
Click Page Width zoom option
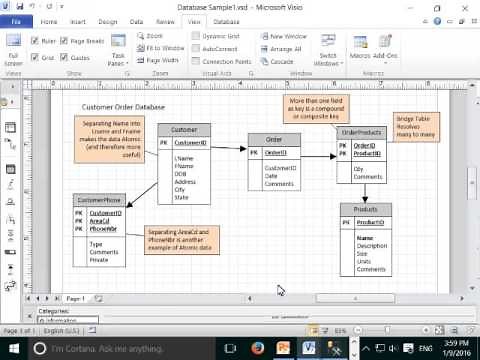coord(158,60)
